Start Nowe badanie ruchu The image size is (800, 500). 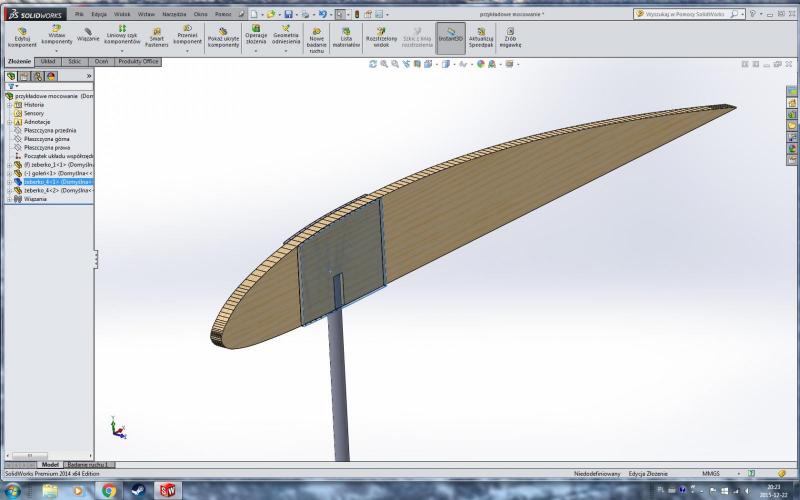[x=316, y=40]
